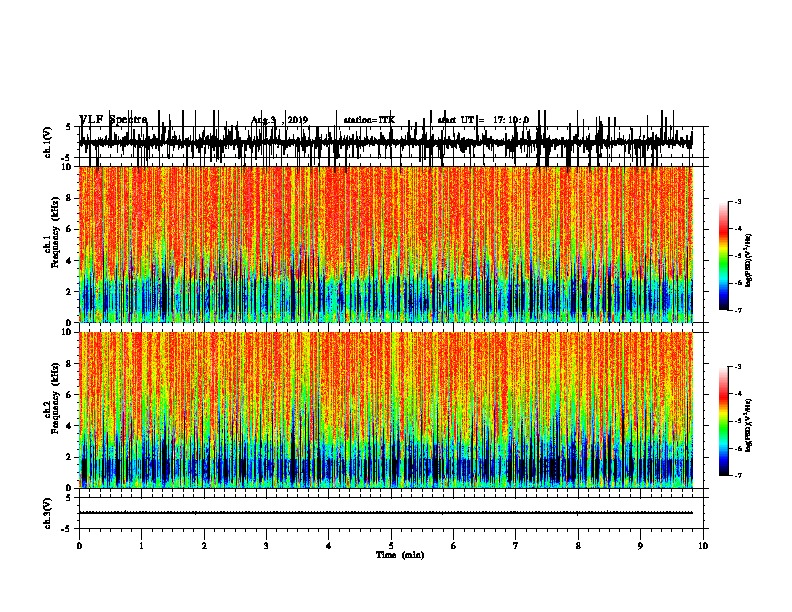Click the ch.2 spectrogram panel
Image resolution: width=792 pixels, height=612 pixels.
(386, 410)
